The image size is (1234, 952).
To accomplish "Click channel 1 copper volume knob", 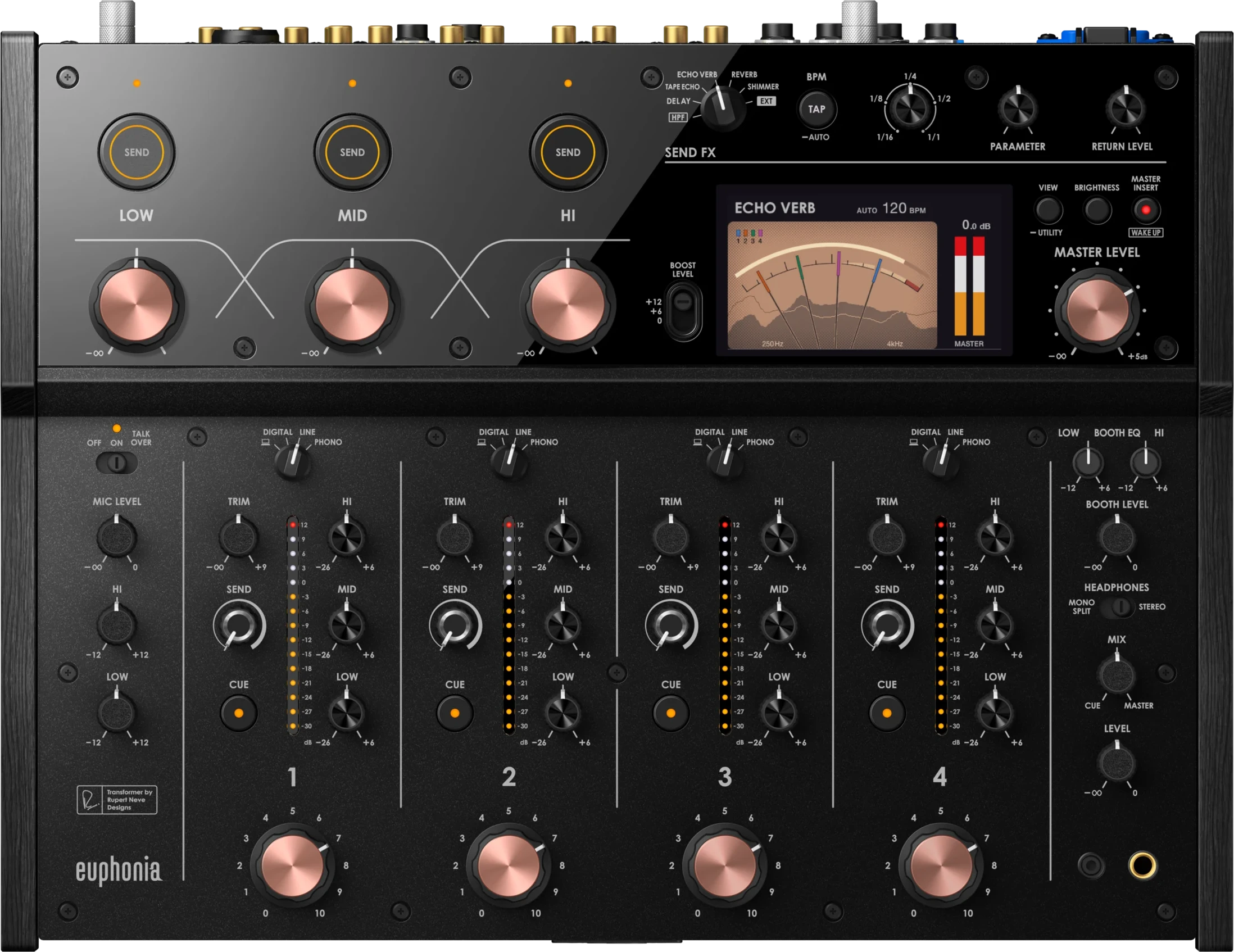I will [x=292, y=865].
